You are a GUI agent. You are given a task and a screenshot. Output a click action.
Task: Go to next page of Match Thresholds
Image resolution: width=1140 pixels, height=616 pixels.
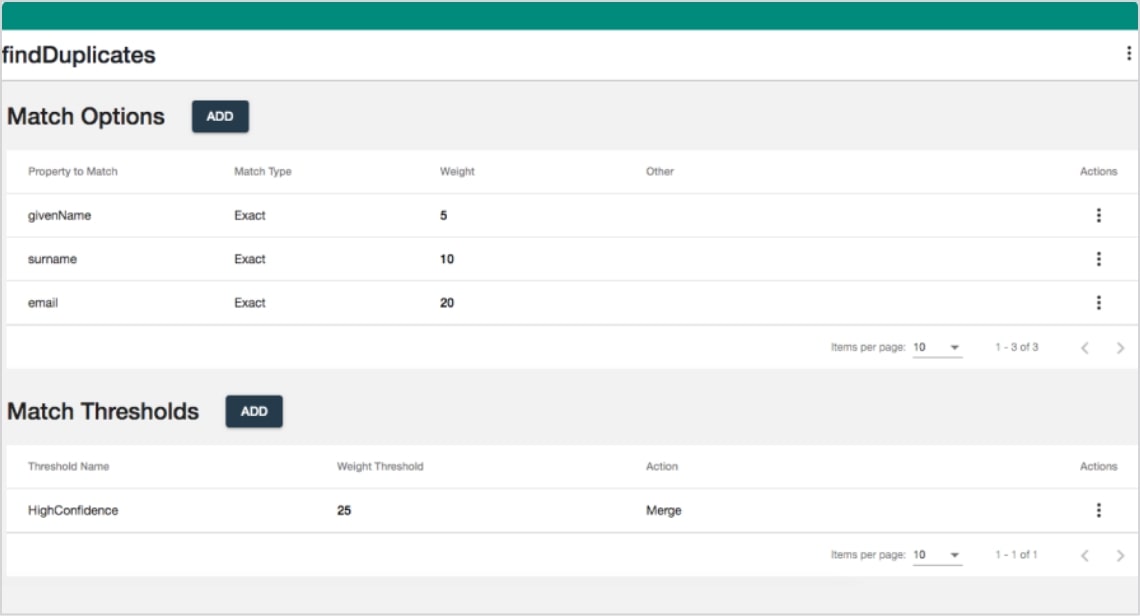1120,555
